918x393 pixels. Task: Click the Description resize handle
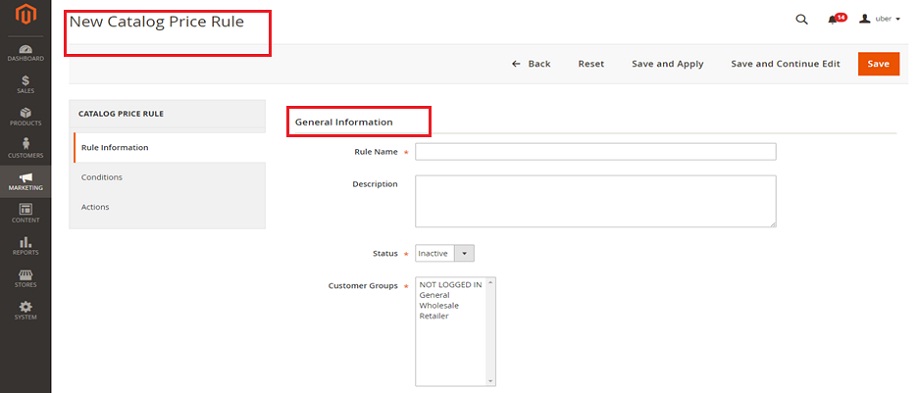click(x=773, y=224)
